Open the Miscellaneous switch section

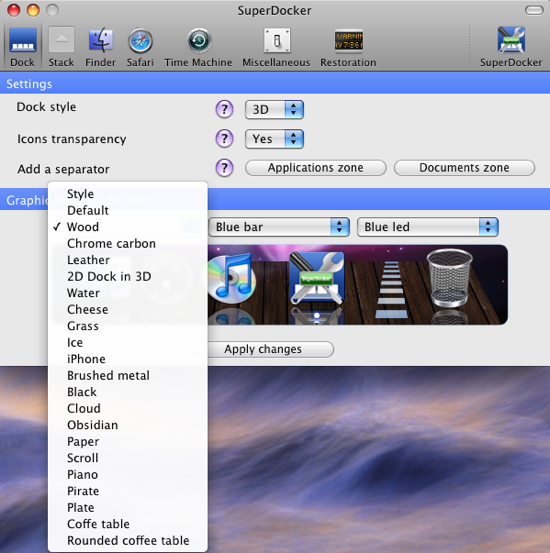(x=276, y=47)
